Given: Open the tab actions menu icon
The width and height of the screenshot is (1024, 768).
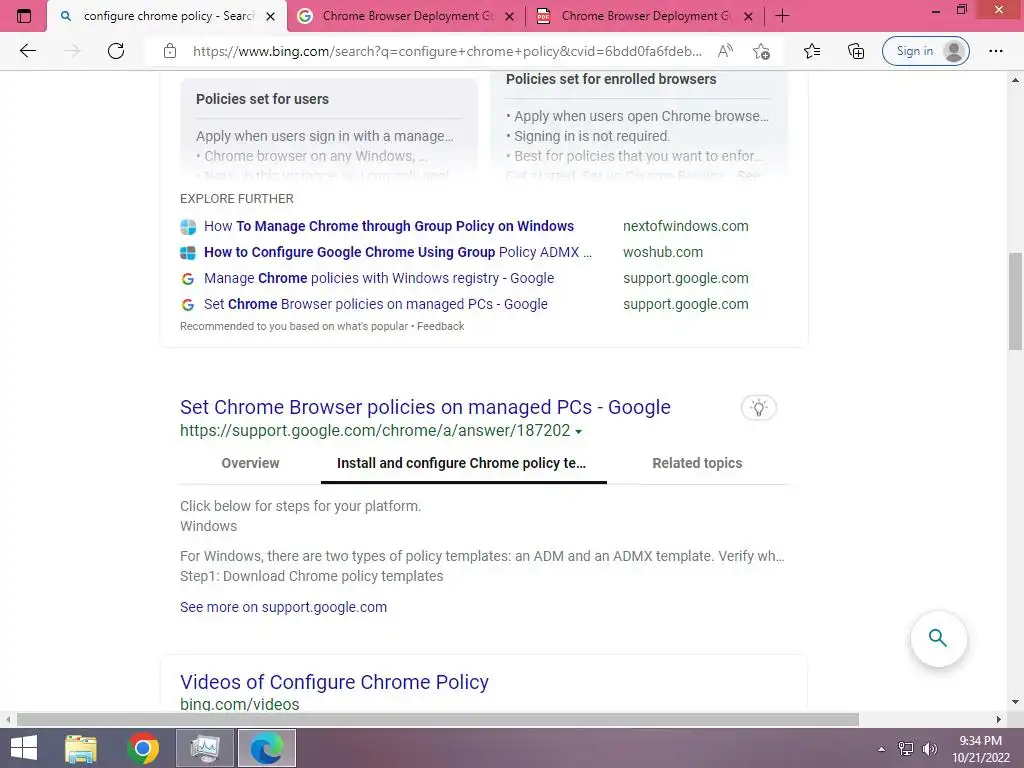Looking at the screenshot, I should [x=24, y=16].
